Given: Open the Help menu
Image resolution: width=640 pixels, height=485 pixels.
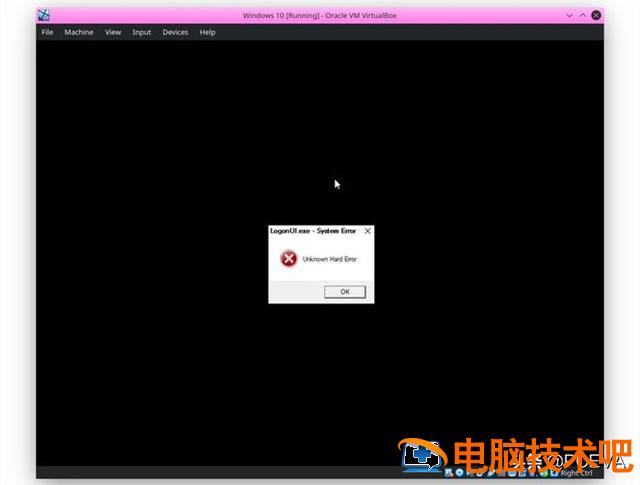Looking at the screenshot, I should click(x=207, y=32).
